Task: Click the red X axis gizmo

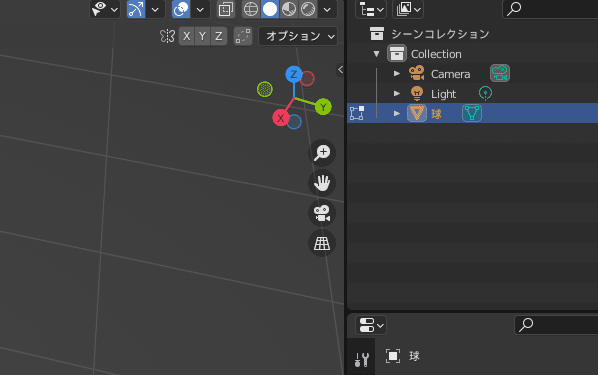Action: click(281, 118)
